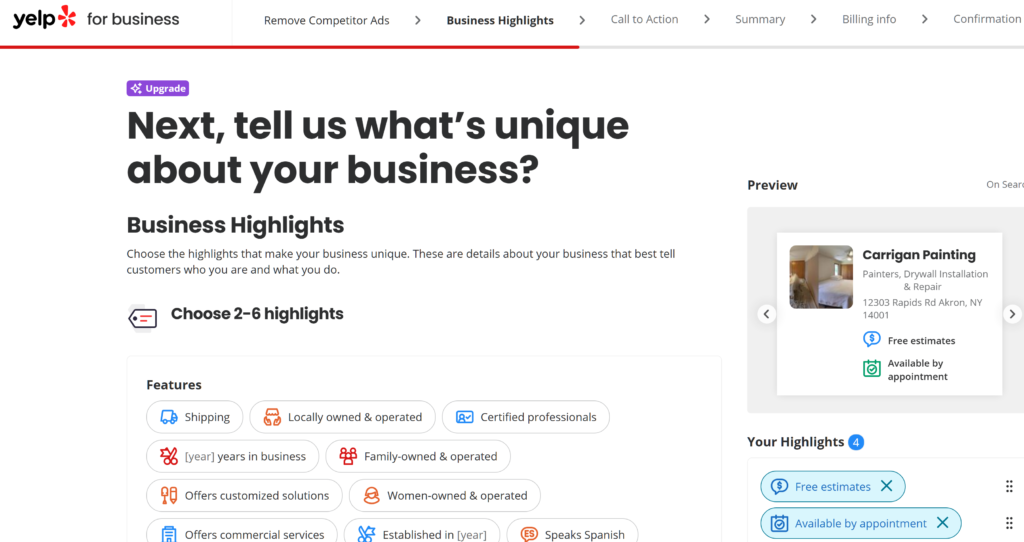Click the Women-owned & operated icon
1024x542 pixels.
(371, 495)
